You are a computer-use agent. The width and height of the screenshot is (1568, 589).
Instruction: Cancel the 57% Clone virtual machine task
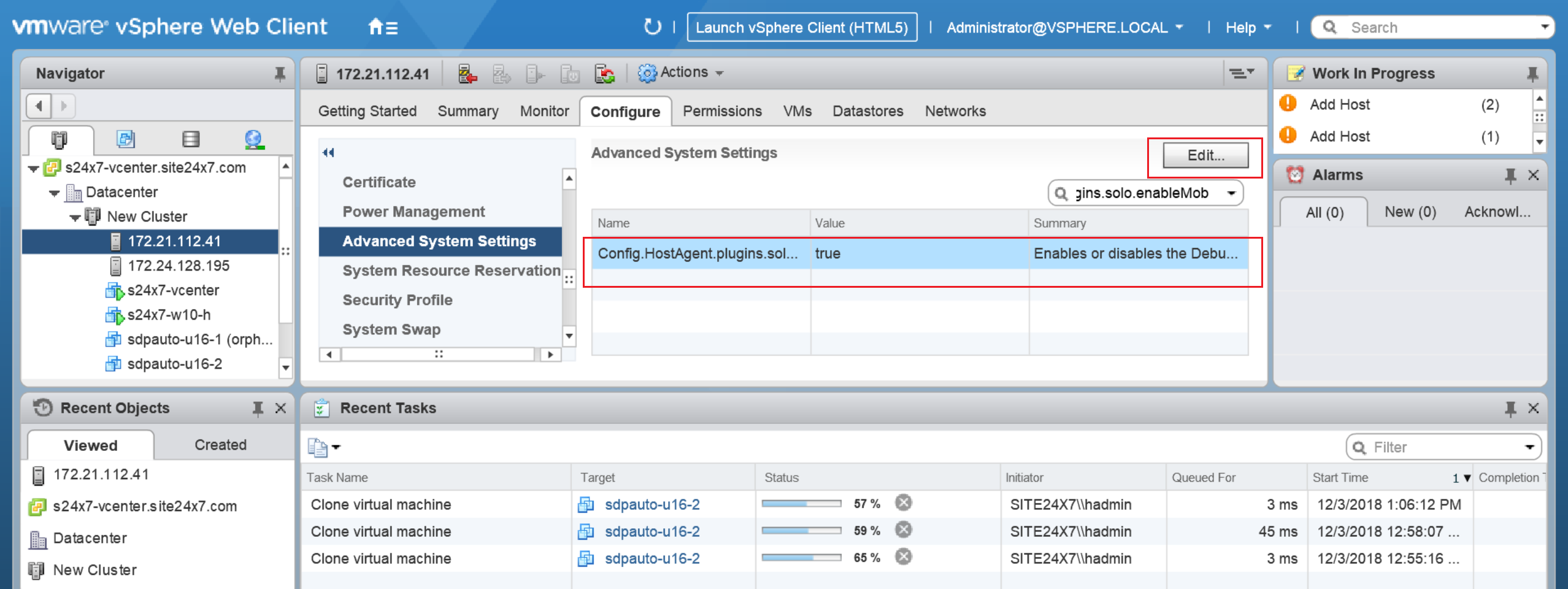(x=903, y=503)
